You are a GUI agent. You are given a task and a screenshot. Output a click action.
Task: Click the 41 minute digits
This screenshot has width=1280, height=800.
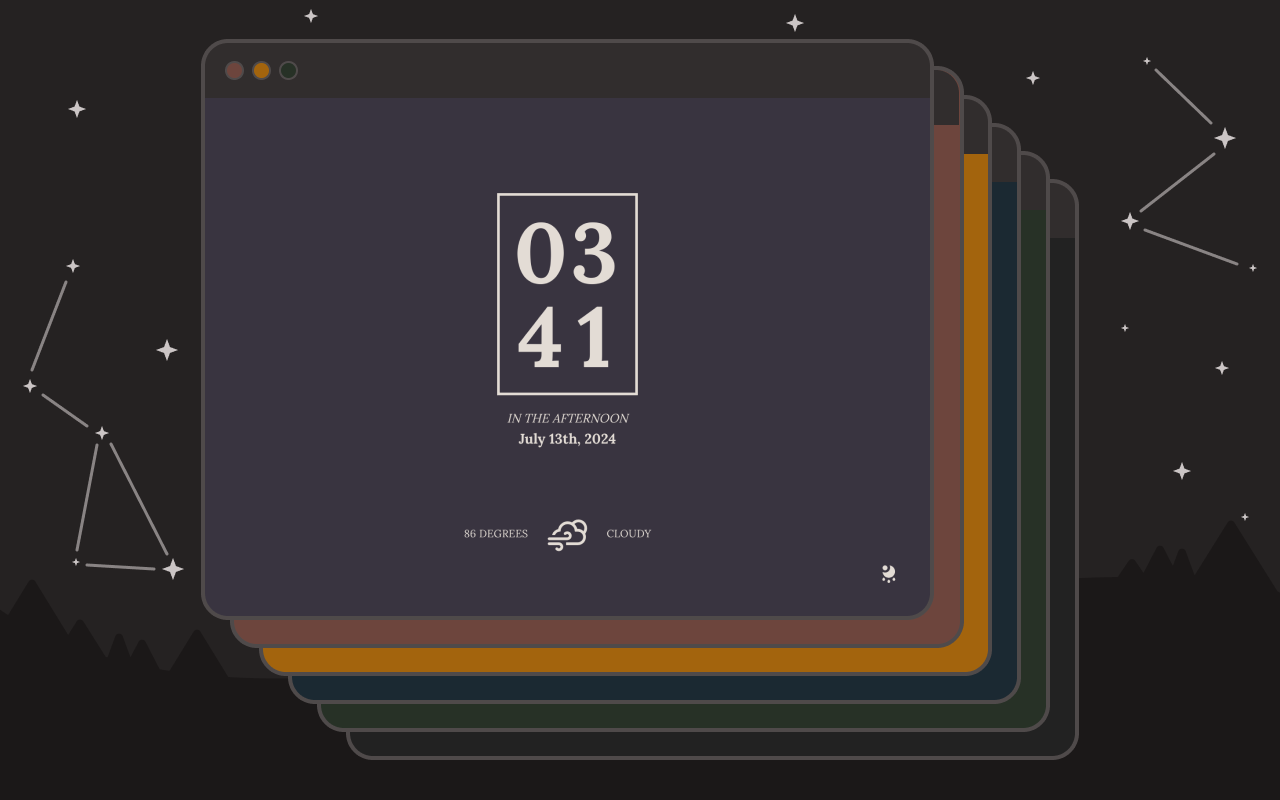[x=566, y=338]
